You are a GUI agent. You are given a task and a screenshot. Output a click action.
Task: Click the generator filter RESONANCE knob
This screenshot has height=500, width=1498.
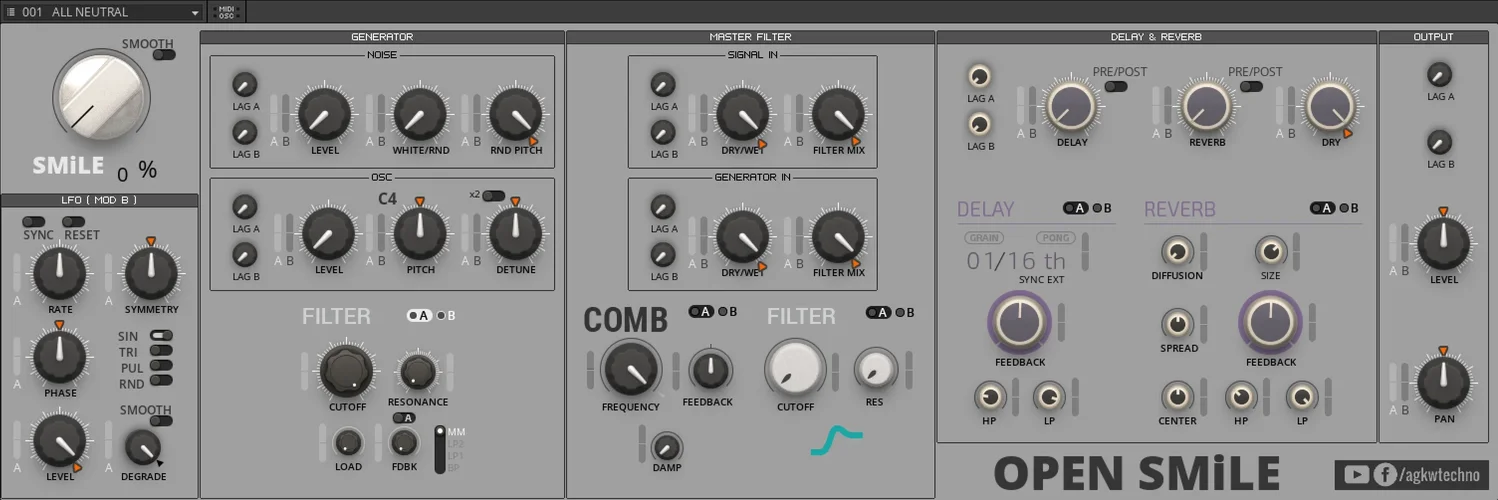(x=418, y=371)
